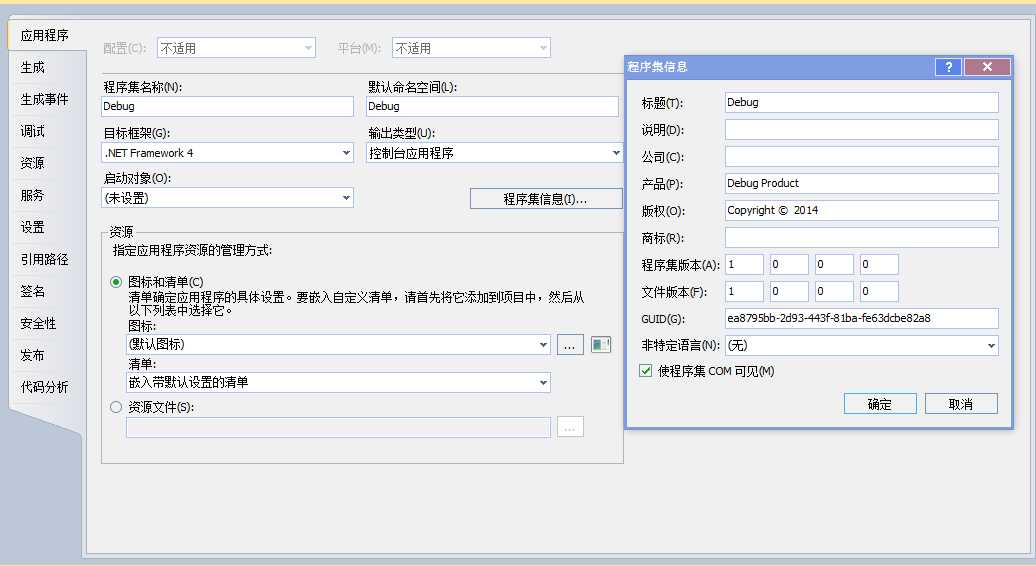This screenshot has height=566, width=1036.
Task: Click the 确定 button
Action: (880, 404)
